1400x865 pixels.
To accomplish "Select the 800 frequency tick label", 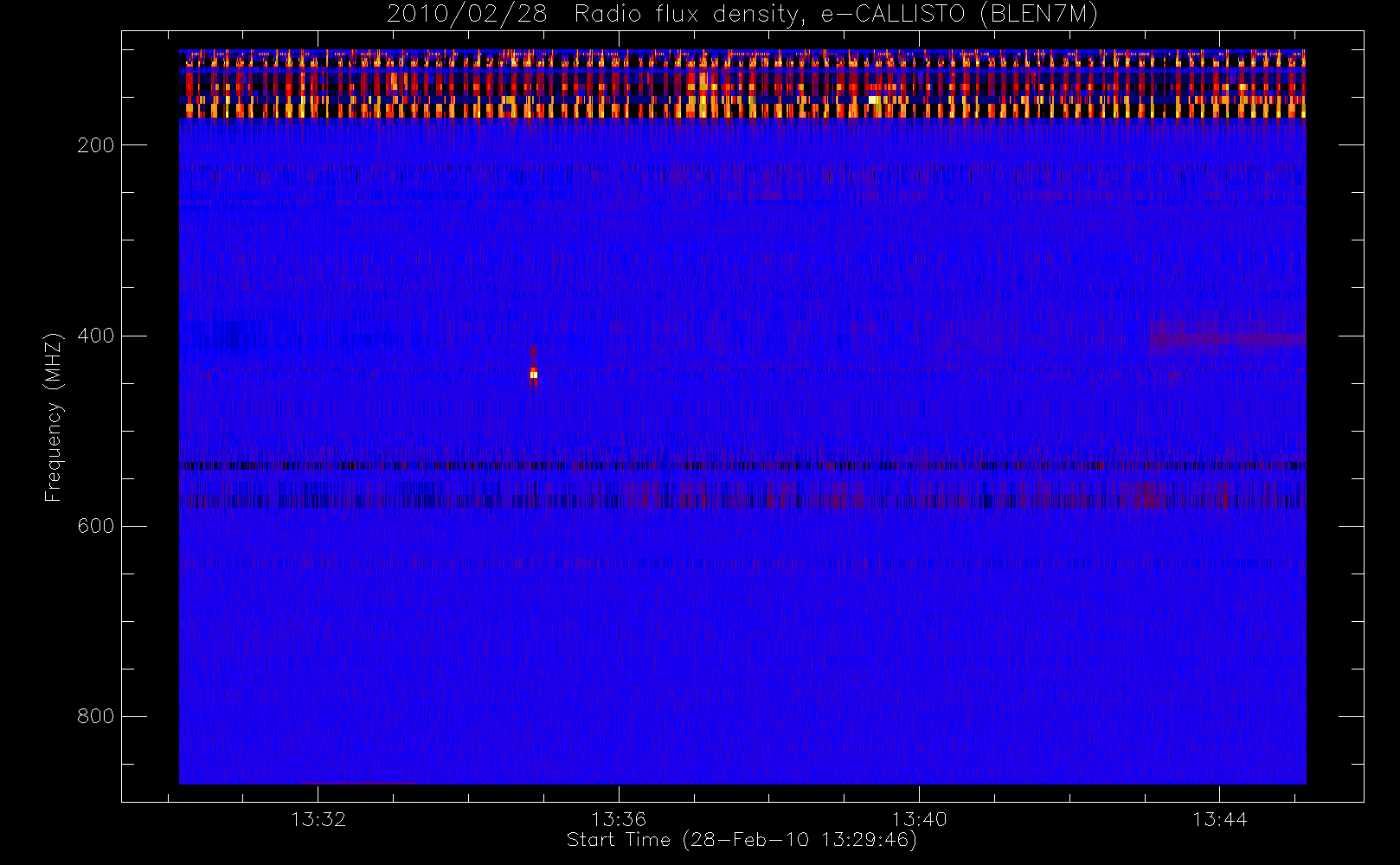I will 95,716.
